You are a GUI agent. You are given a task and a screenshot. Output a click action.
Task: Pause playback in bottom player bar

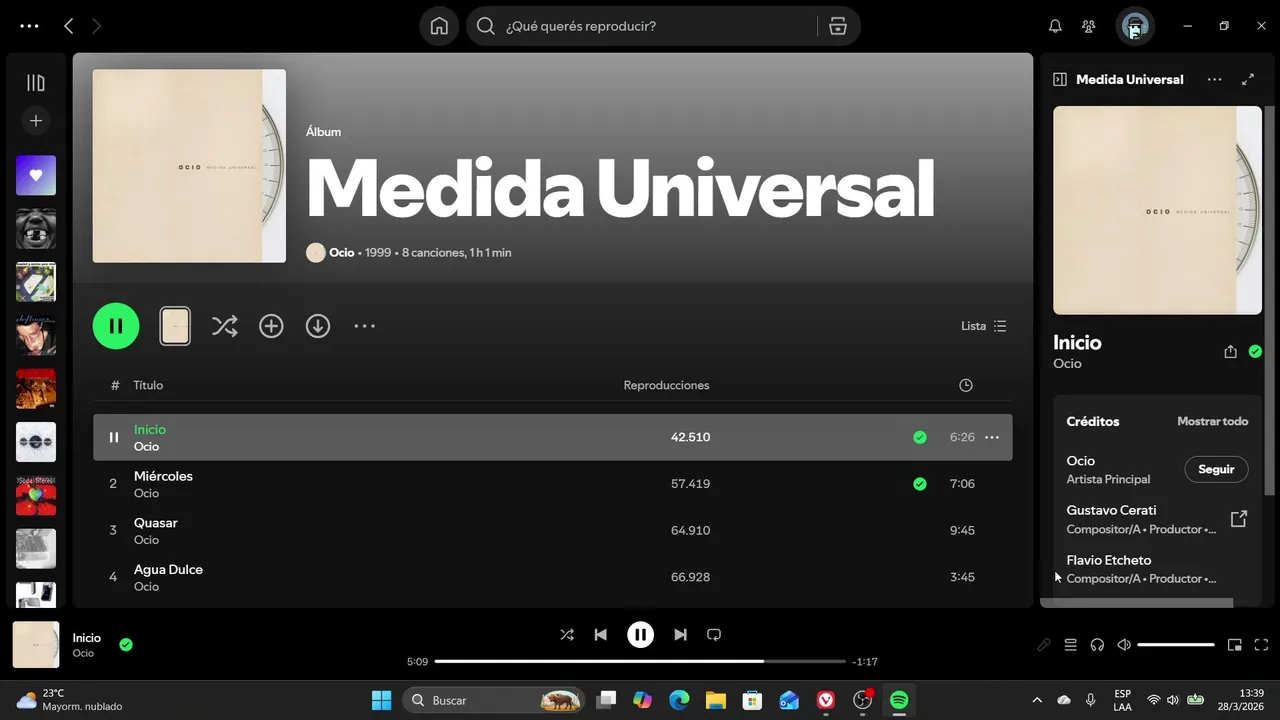[x=640, y=635]
